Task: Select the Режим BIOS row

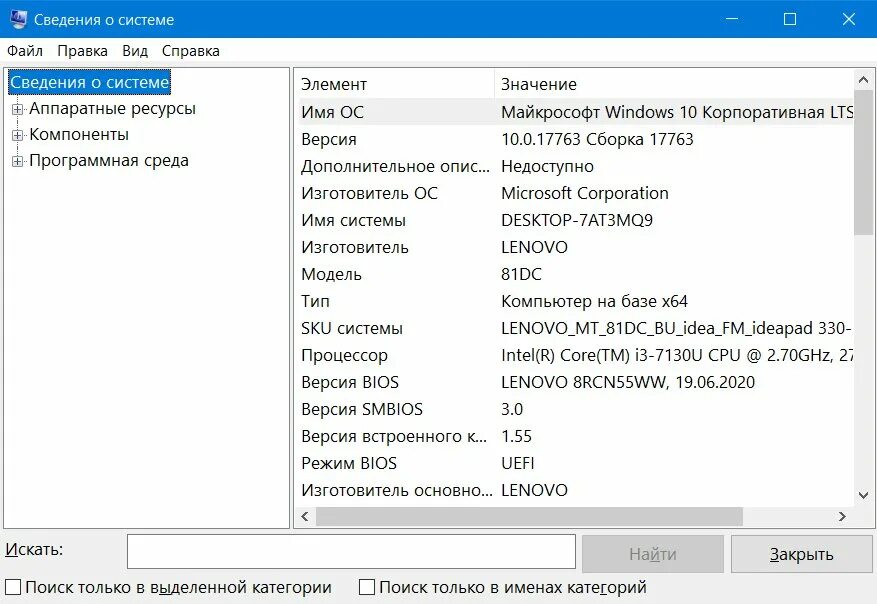Action: point(576,463)
